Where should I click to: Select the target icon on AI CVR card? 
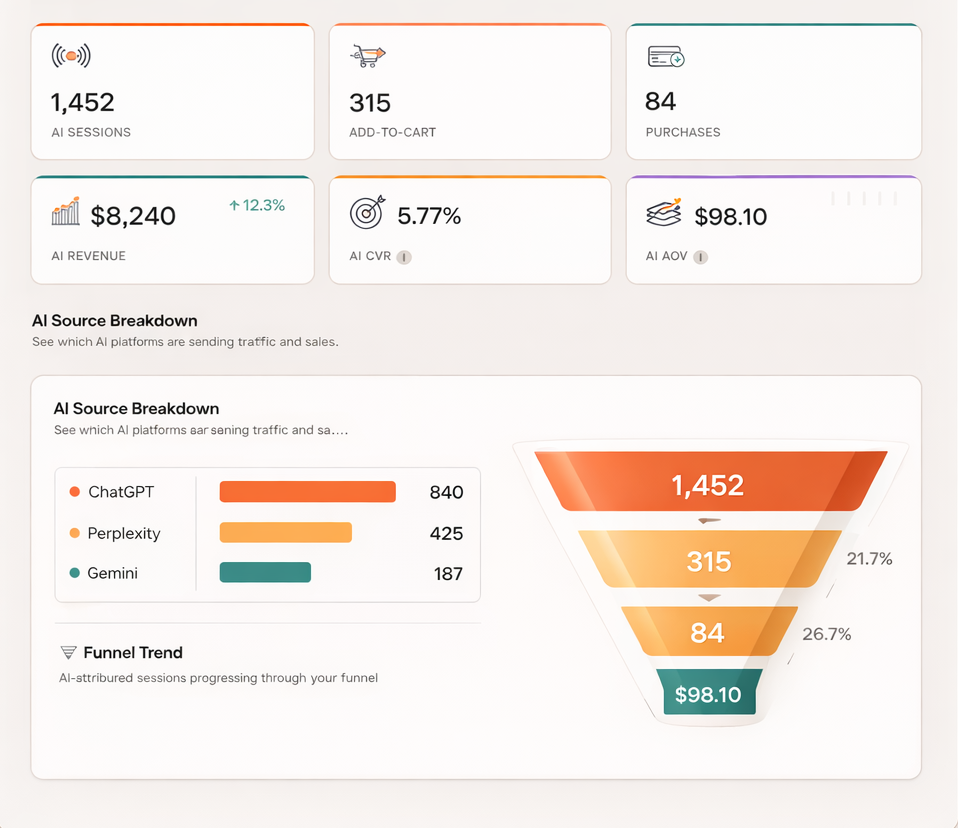365,212
